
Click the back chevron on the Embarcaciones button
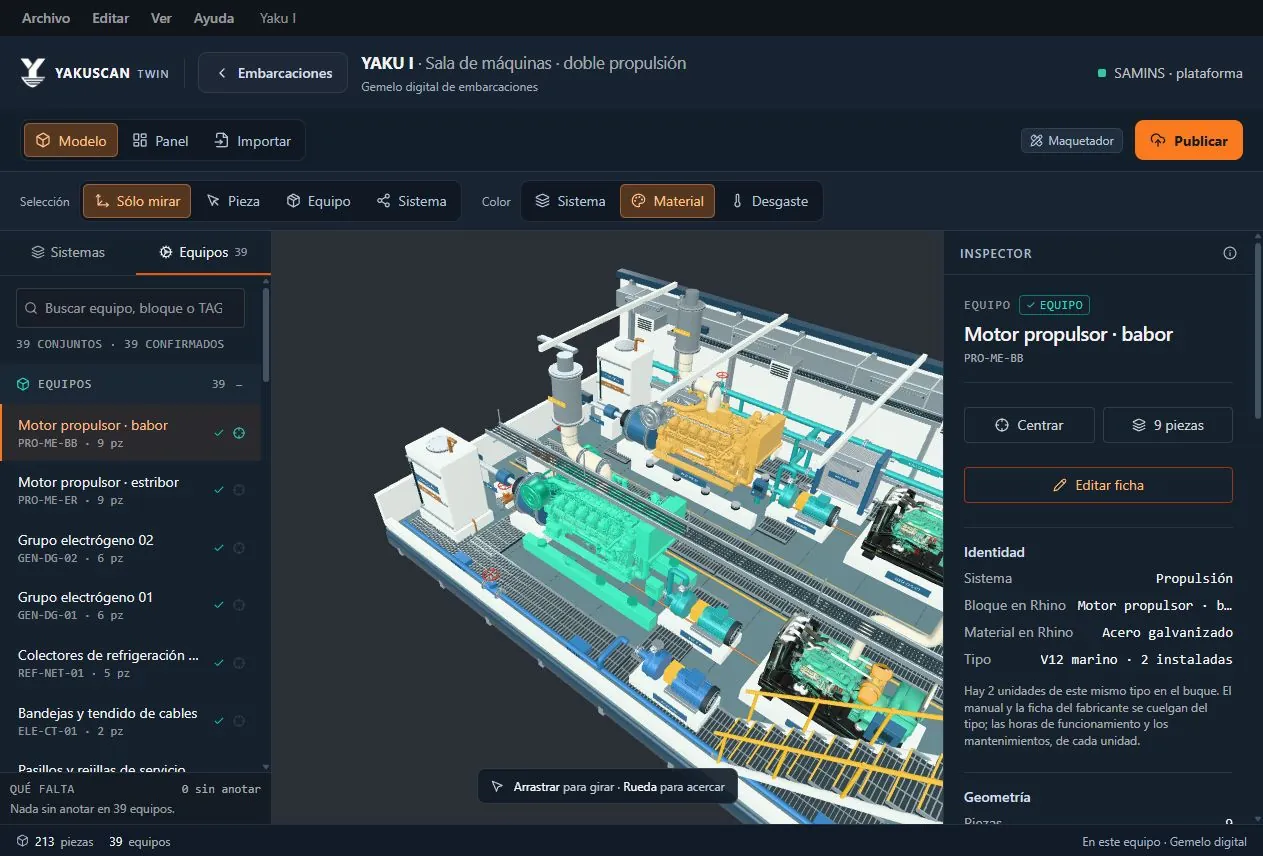pyautogui.click(x=222, y=74)
